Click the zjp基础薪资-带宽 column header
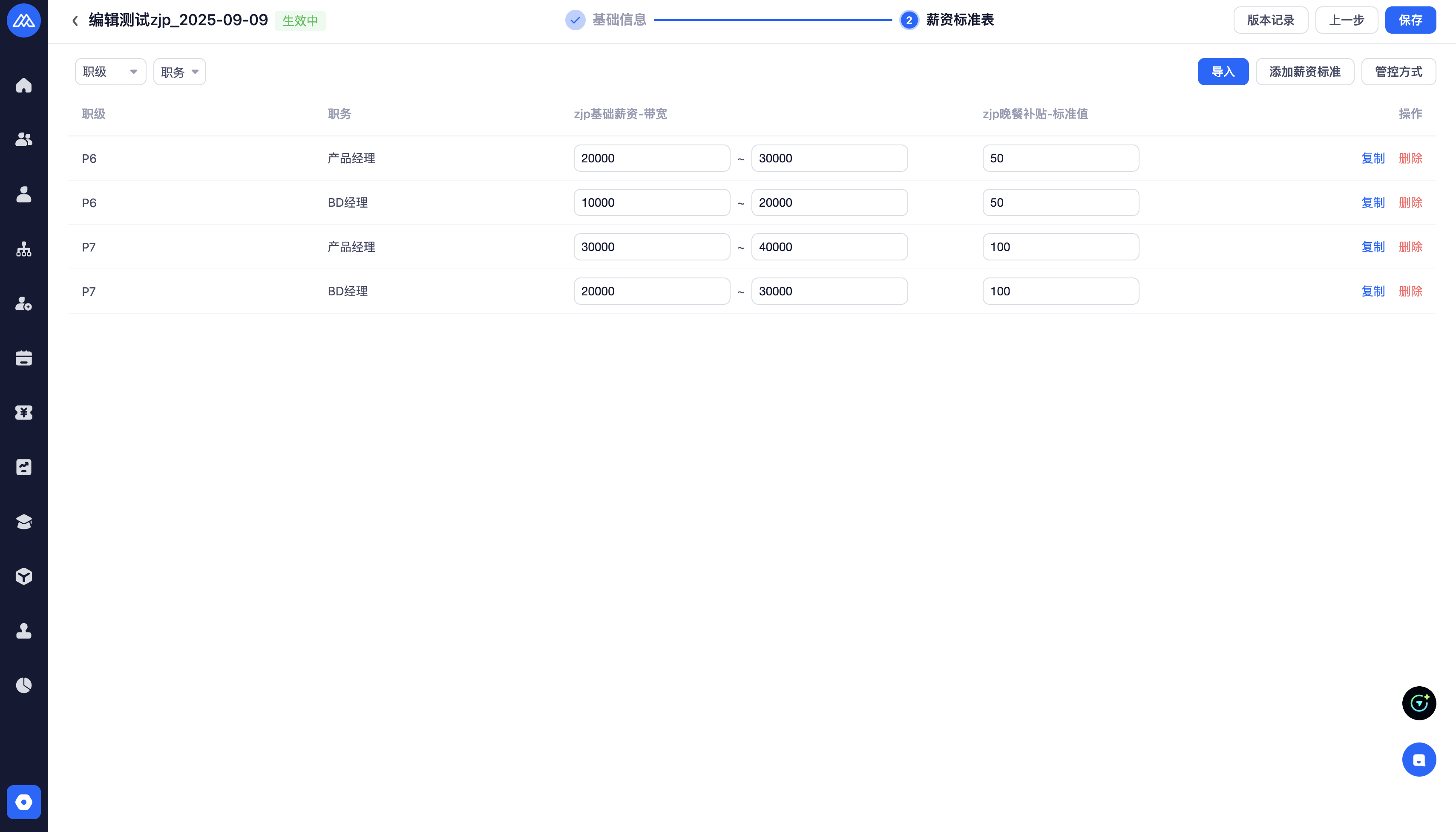This screenshot has height=832, width=1456. [x=620, y=114]
